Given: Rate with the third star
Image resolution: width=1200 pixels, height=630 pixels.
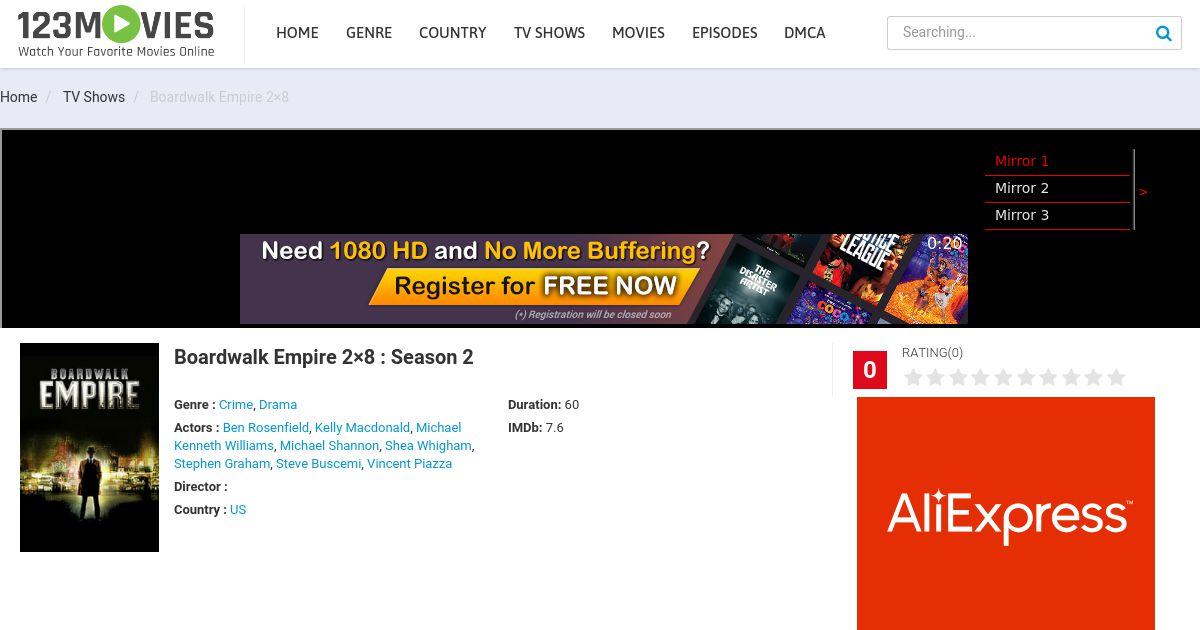Looking at the screenshot, I should tap(958, 377).
